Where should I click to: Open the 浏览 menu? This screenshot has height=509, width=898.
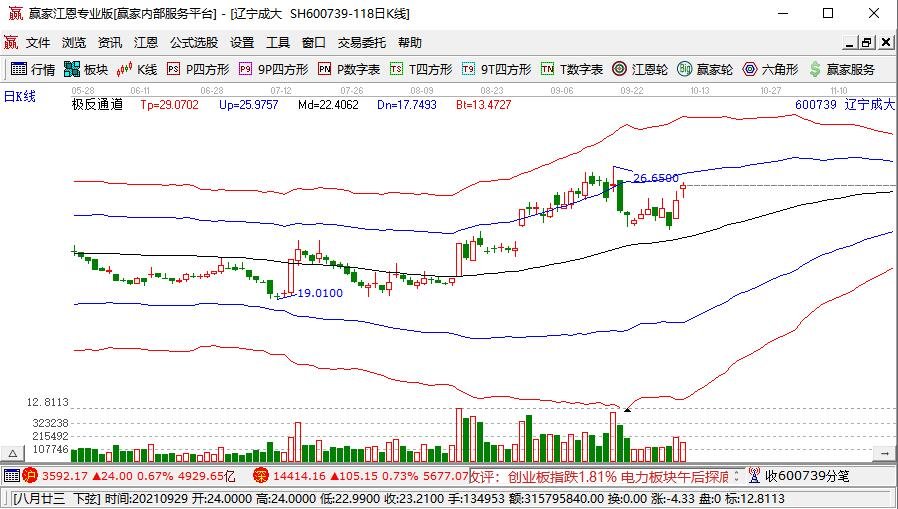74,42
